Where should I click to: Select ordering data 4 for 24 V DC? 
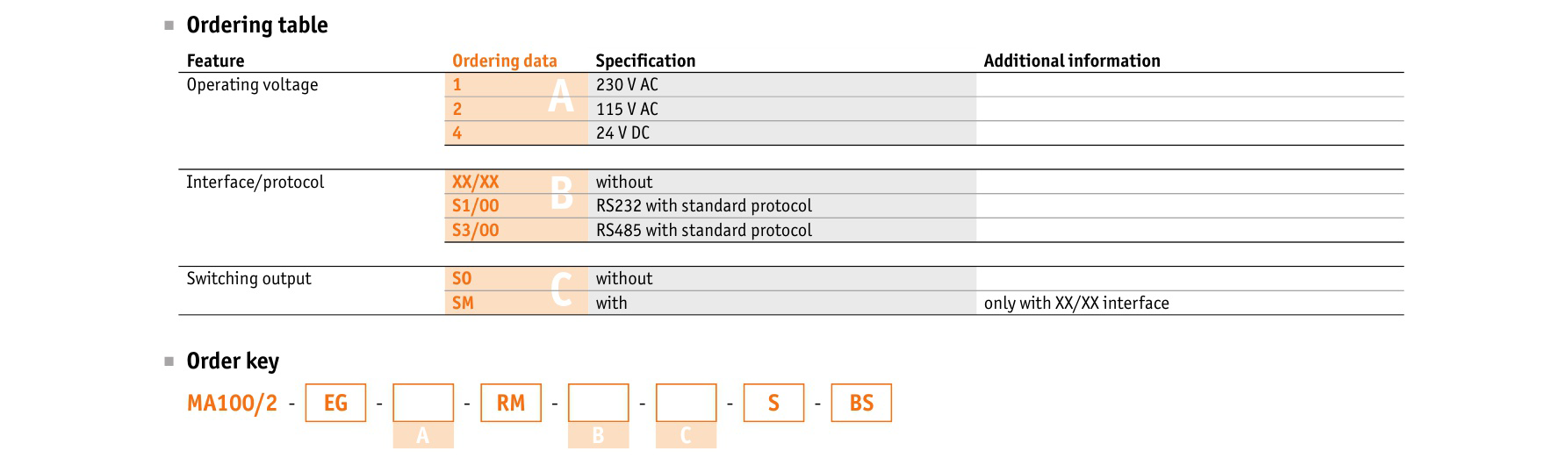(x=457, y=133)
